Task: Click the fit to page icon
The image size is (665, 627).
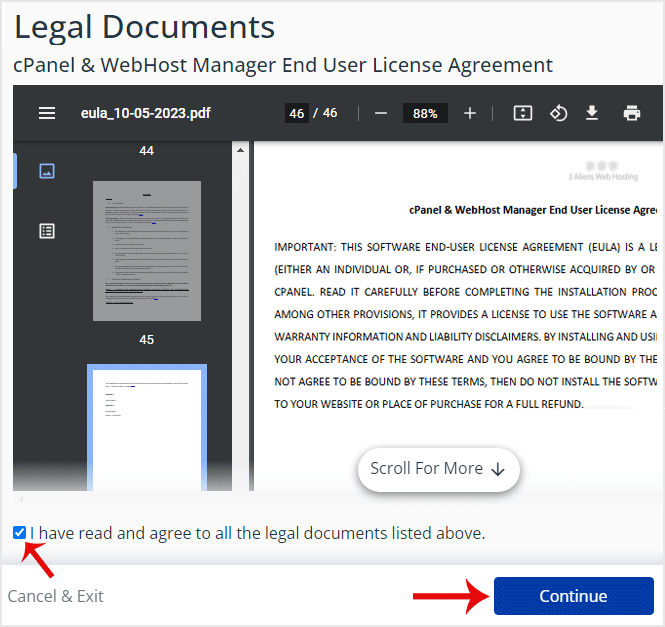Action: point(522,113)
